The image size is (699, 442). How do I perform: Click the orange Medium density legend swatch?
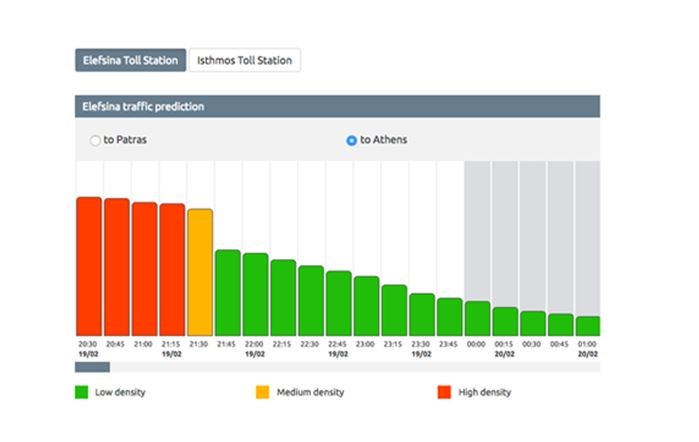[x=263, y=392]
